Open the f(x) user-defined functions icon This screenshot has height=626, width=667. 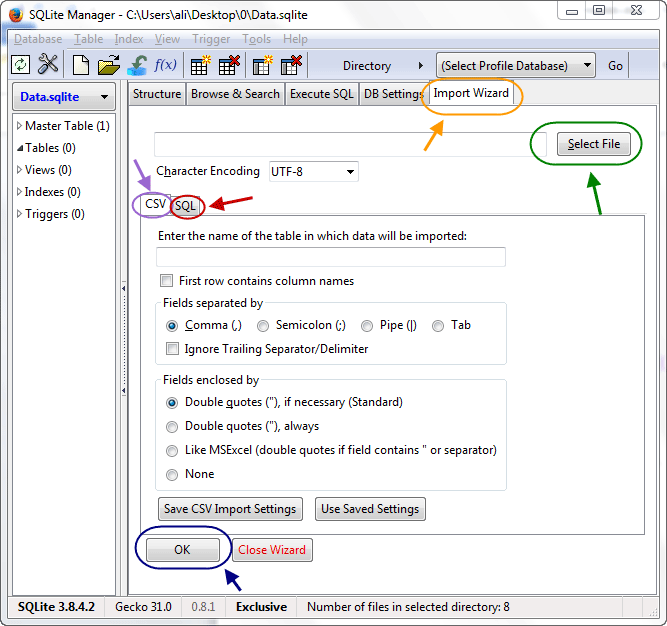pos(165,65)
